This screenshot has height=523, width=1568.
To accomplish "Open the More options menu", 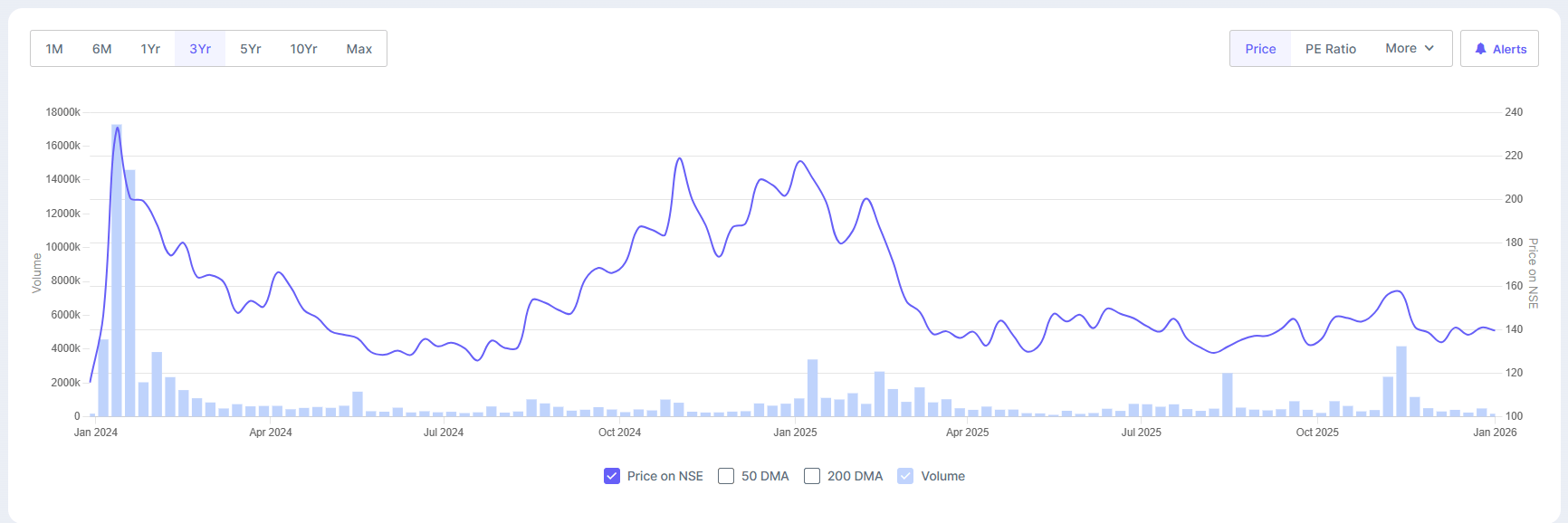I will click(x=1409, y=48).
